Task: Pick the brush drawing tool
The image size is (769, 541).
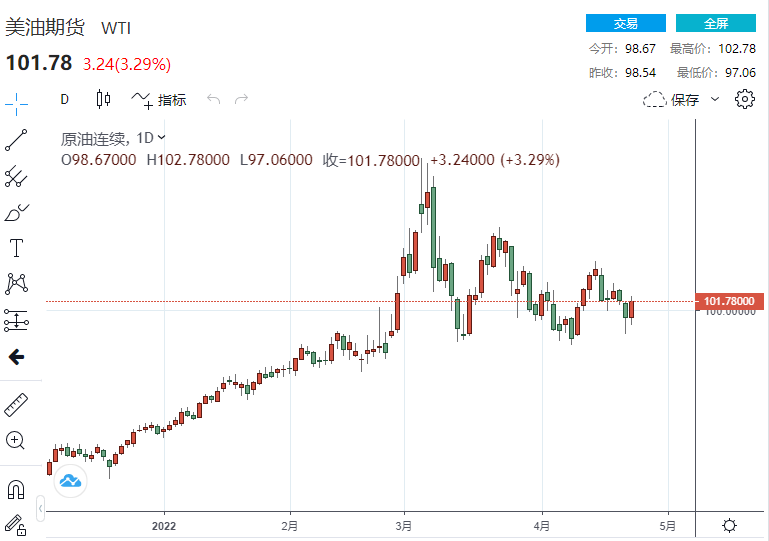Action: [x=16, y=212]
